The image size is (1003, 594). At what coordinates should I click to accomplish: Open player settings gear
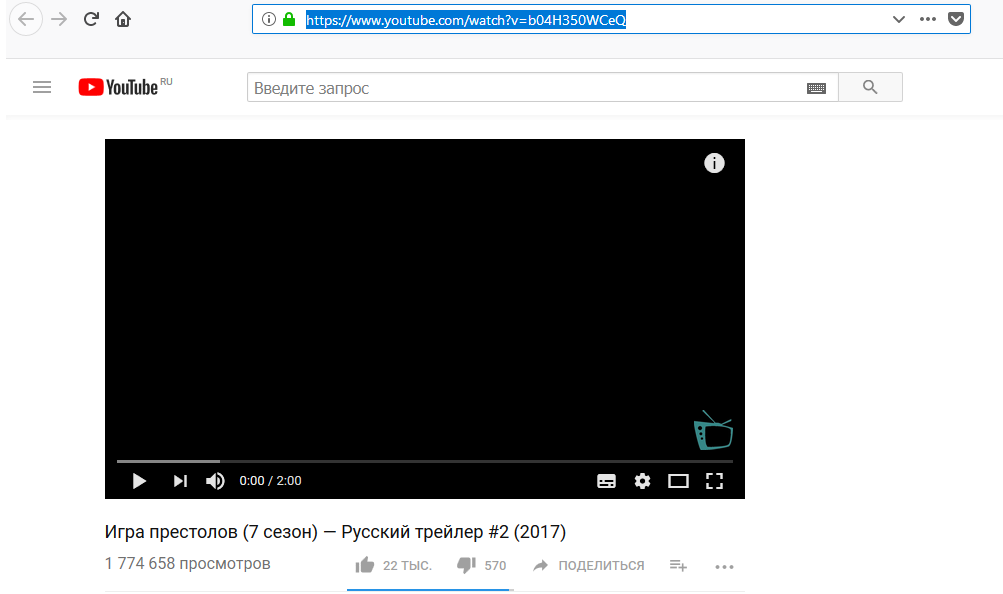[642, 481]
